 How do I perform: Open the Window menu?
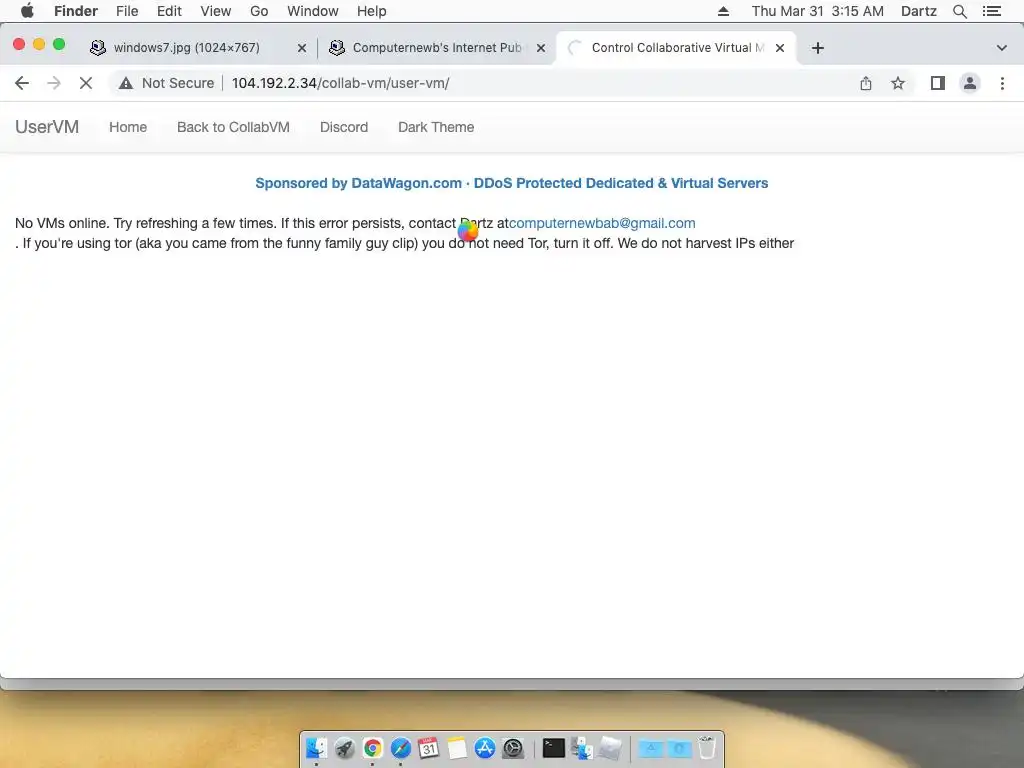[313, 11]
